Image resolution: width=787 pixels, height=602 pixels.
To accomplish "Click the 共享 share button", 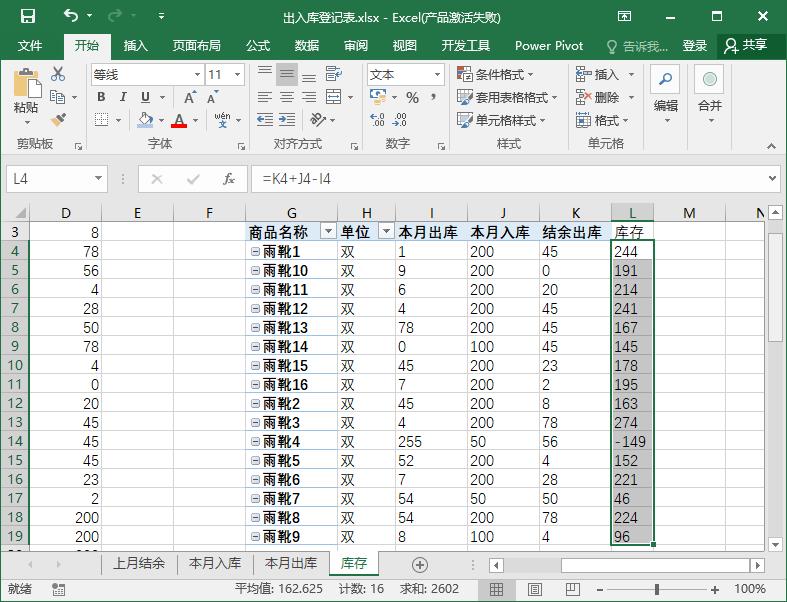I will [745, 46].
